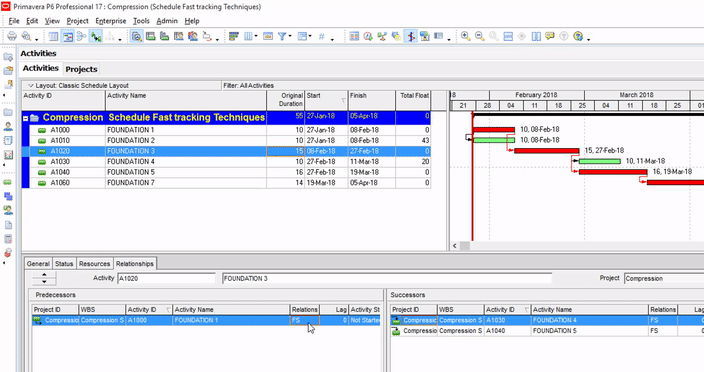704x372 pixels.
Task: Toggle the Gantt Chart view icon
Action: (x=68, y=36)
